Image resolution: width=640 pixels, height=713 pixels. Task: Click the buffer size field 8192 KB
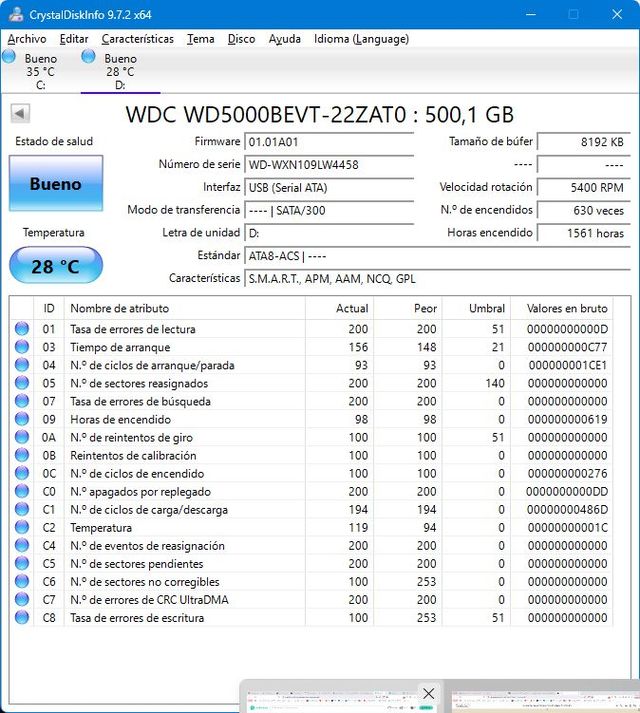tap(584, 142)
